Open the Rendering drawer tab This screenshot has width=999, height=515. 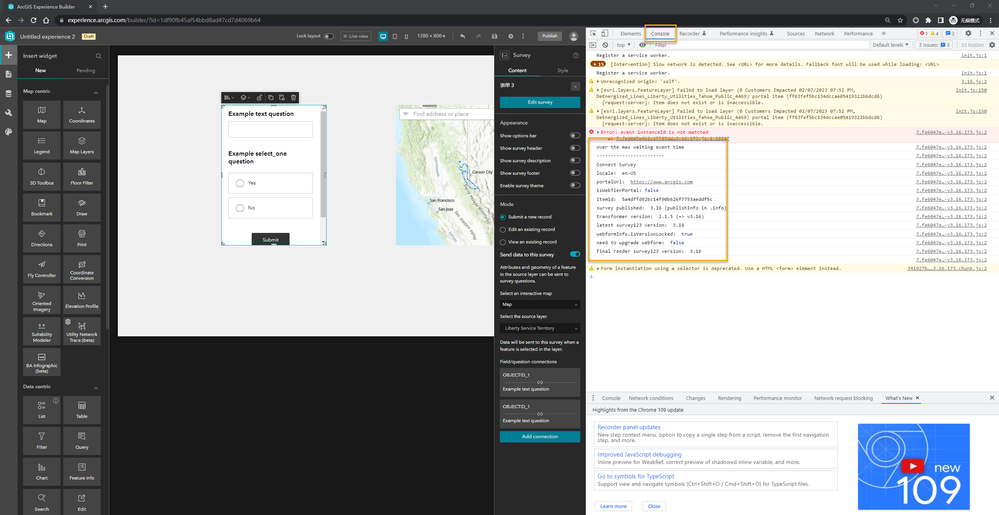click(729, 398)
